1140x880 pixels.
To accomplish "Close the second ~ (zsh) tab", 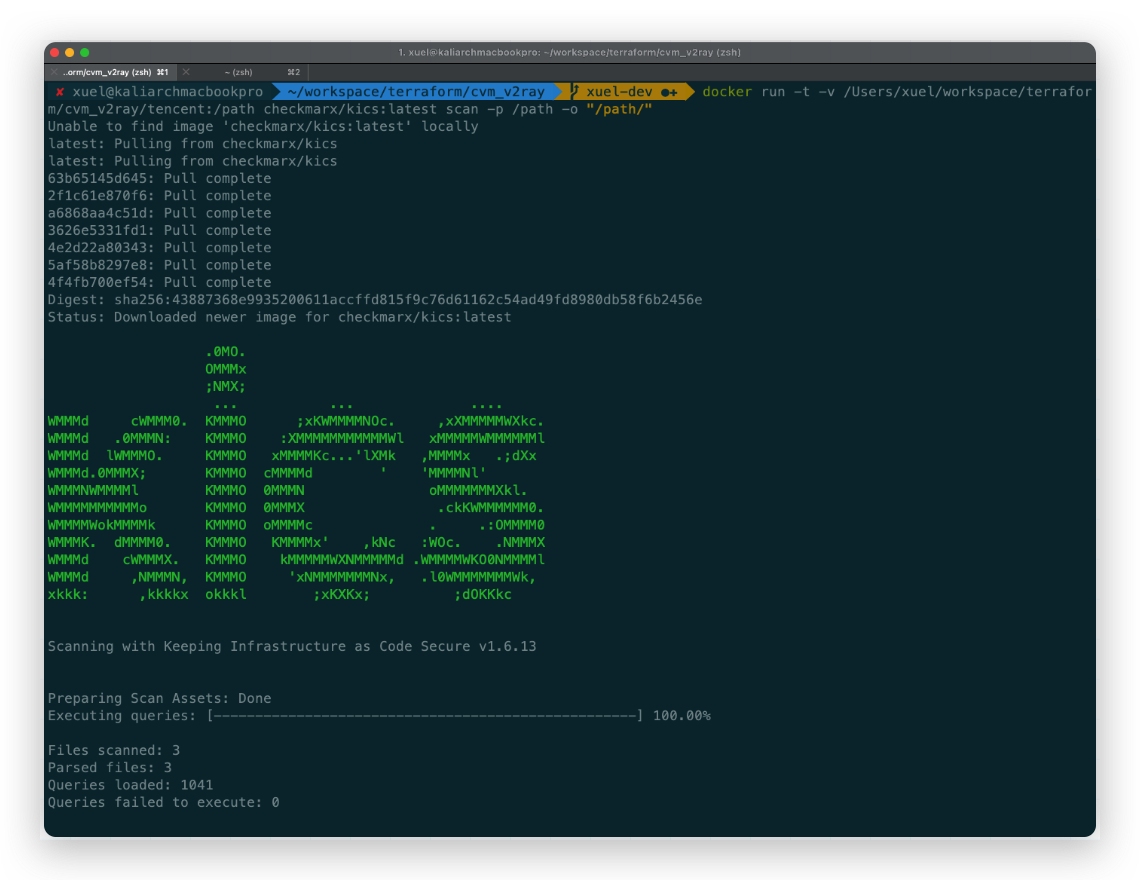I will click(x=185, y=72).
